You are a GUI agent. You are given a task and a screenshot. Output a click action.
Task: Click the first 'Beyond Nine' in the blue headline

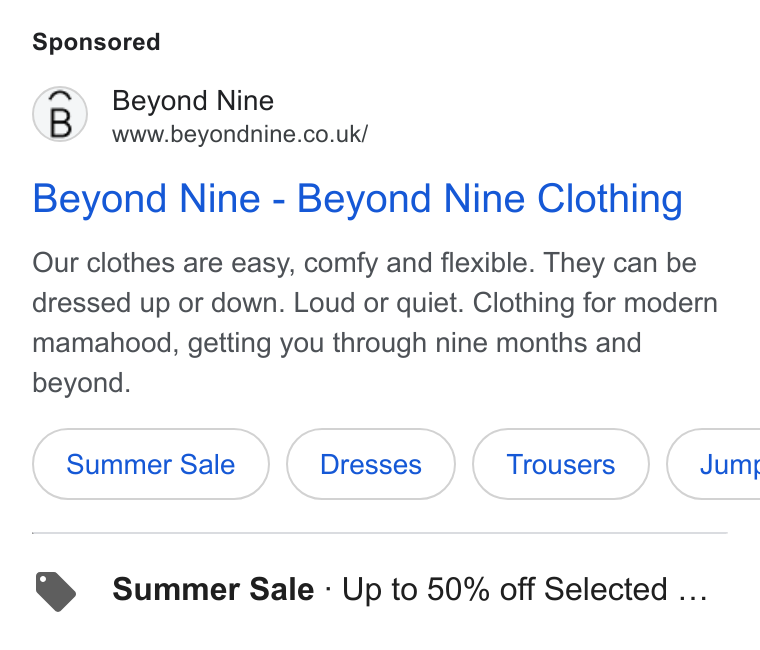146,199
